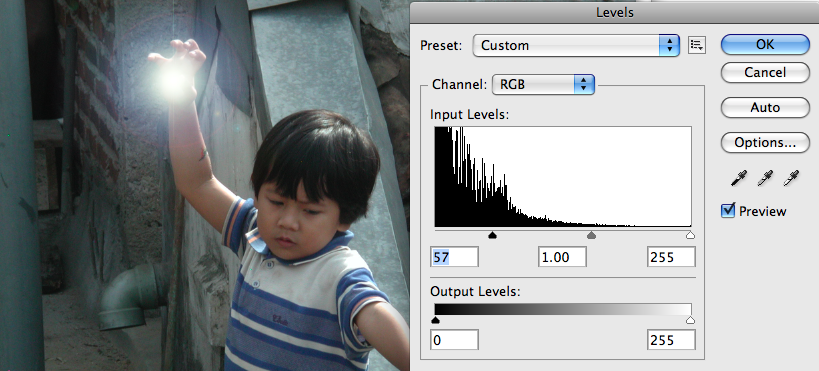Click the output shadow field showing 0

tap(454, 340)
